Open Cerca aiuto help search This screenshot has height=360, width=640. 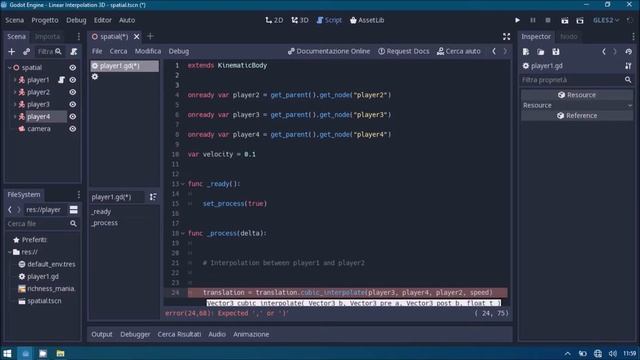click(459, 51)
